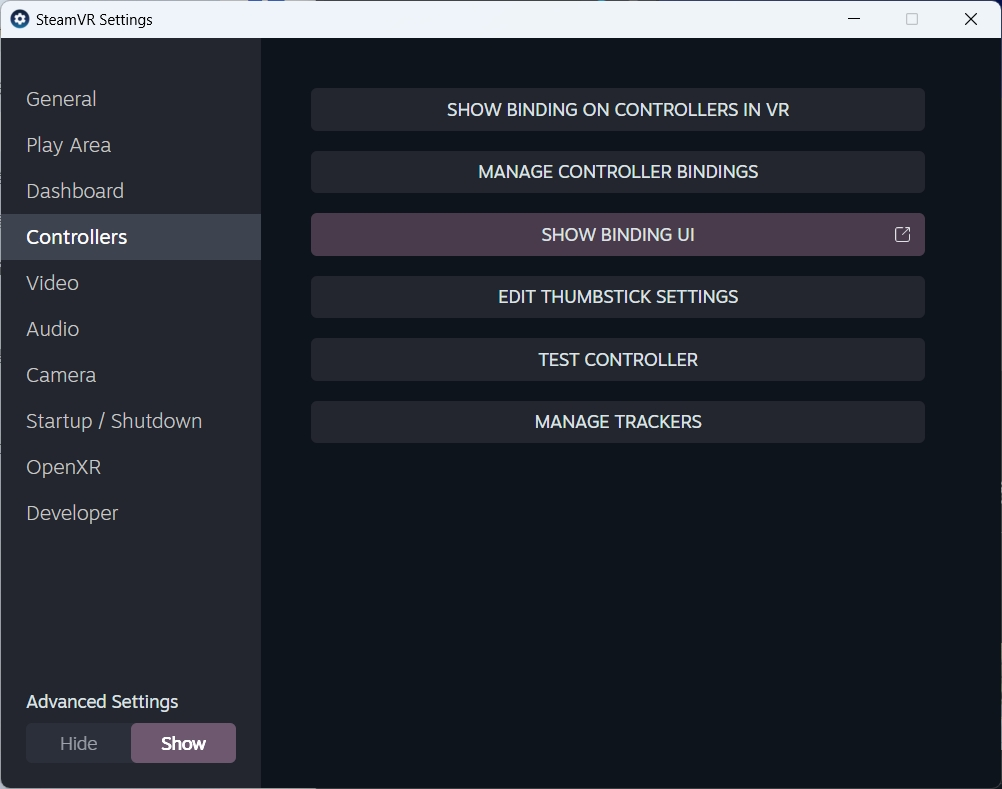Open Manage Controller Bindings
The image size is (1002, 789).
617,172
